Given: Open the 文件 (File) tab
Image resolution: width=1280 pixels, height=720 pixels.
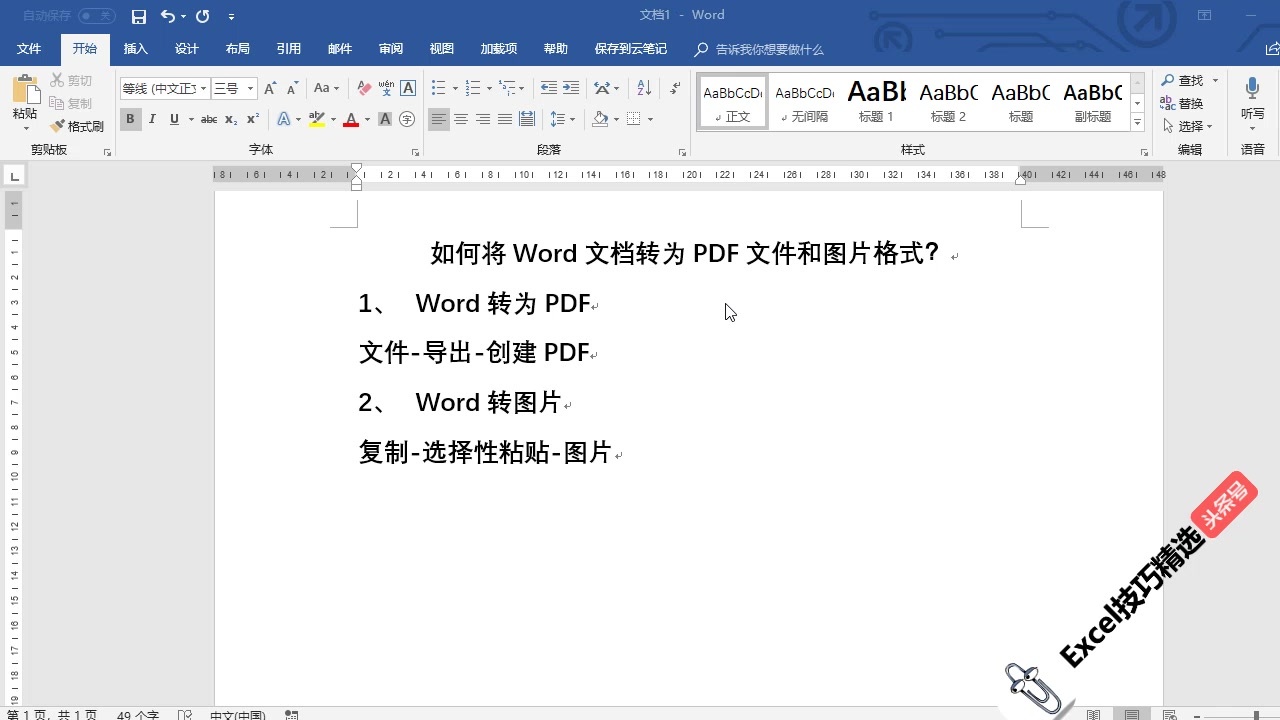Looking at the screenshot, I should pos(29,49).
